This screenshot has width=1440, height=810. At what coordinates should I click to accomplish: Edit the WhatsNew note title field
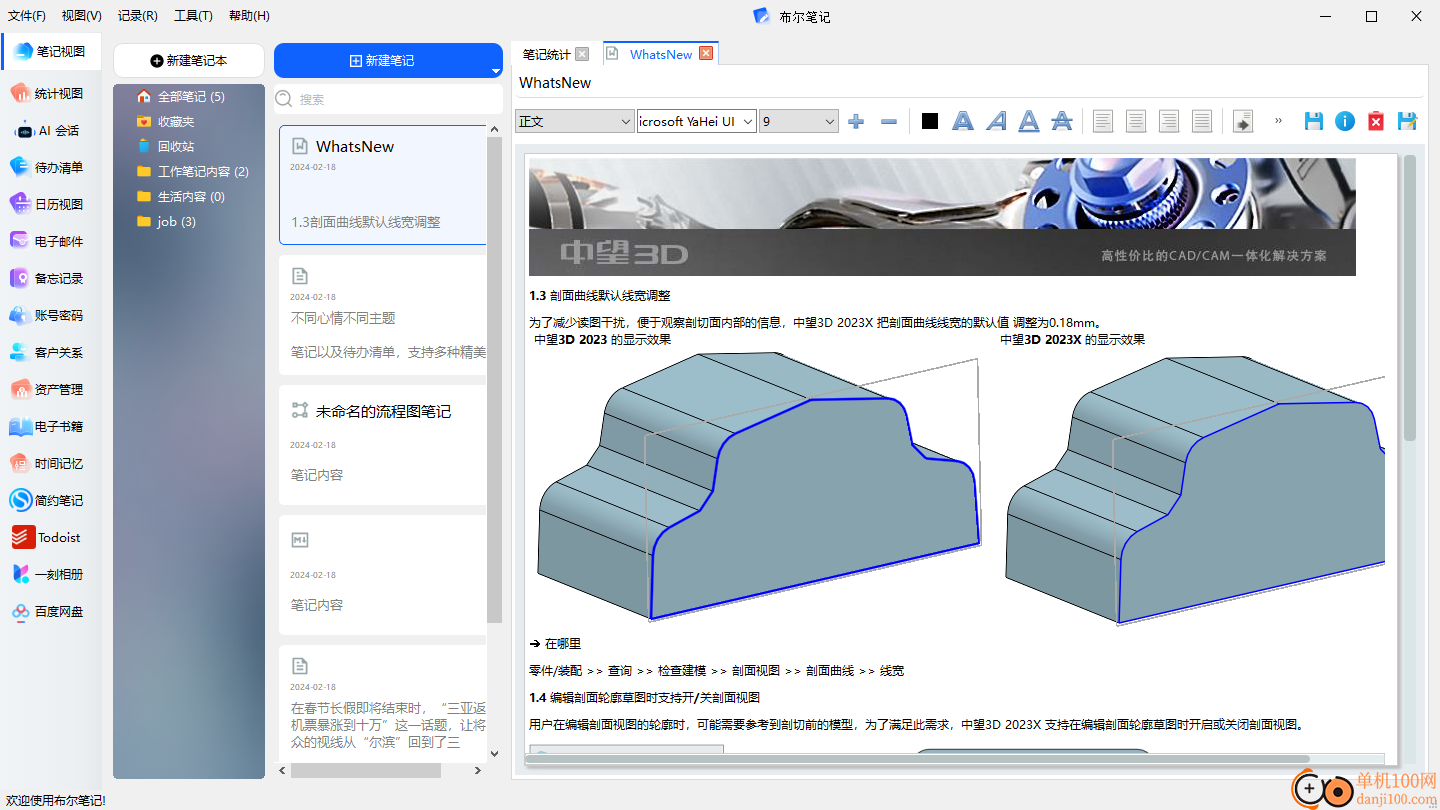[968, 83]
